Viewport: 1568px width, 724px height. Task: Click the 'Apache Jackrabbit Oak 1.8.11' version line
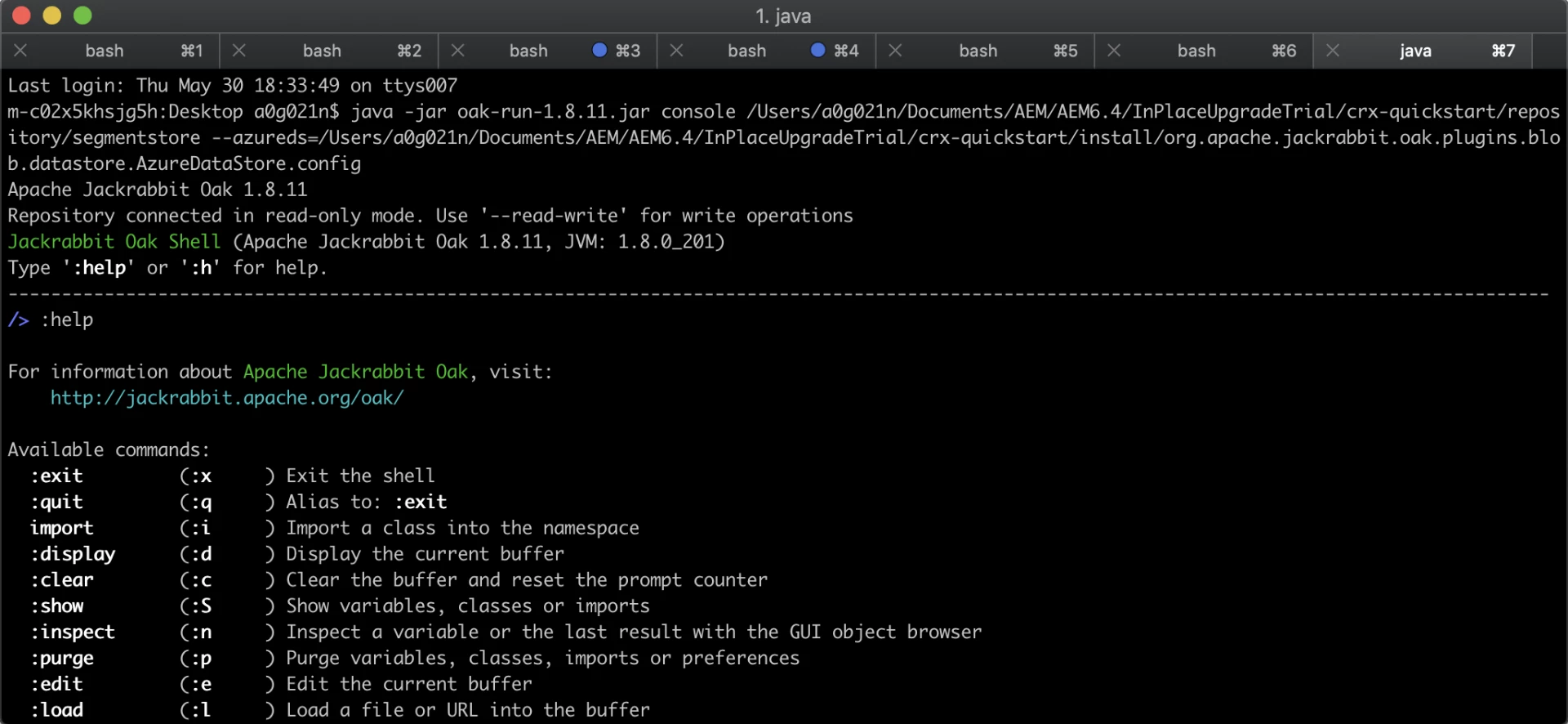[158, 190]
